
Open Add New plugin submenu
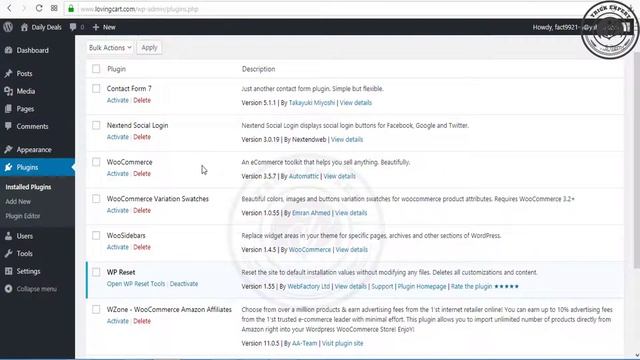tap(18, 201)
